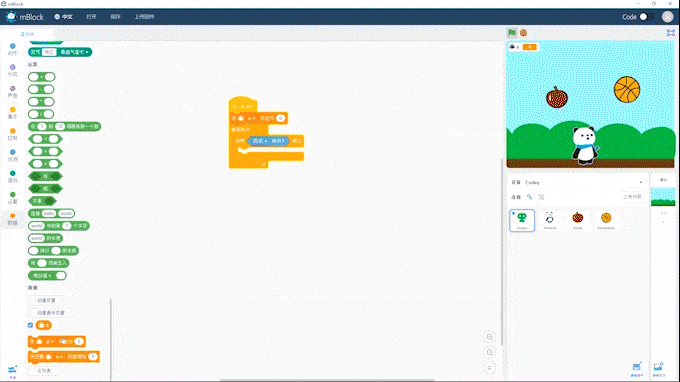Open the purple 外观 block category
Screen dimensions: 680x382
13,70
